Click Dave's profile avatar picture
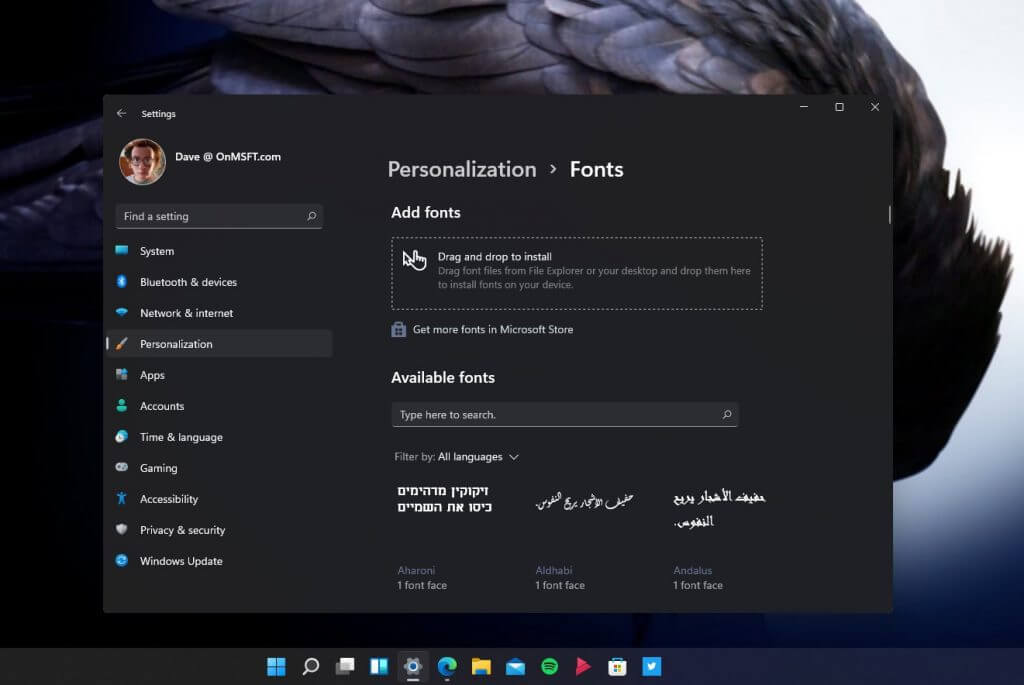This screenshot has width=1024, height=685. click(142, 161)
